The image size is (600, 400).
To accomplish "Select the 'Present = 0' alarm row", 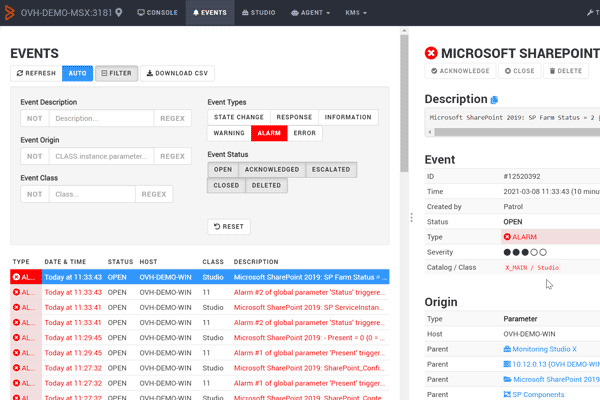I will 200,338.
